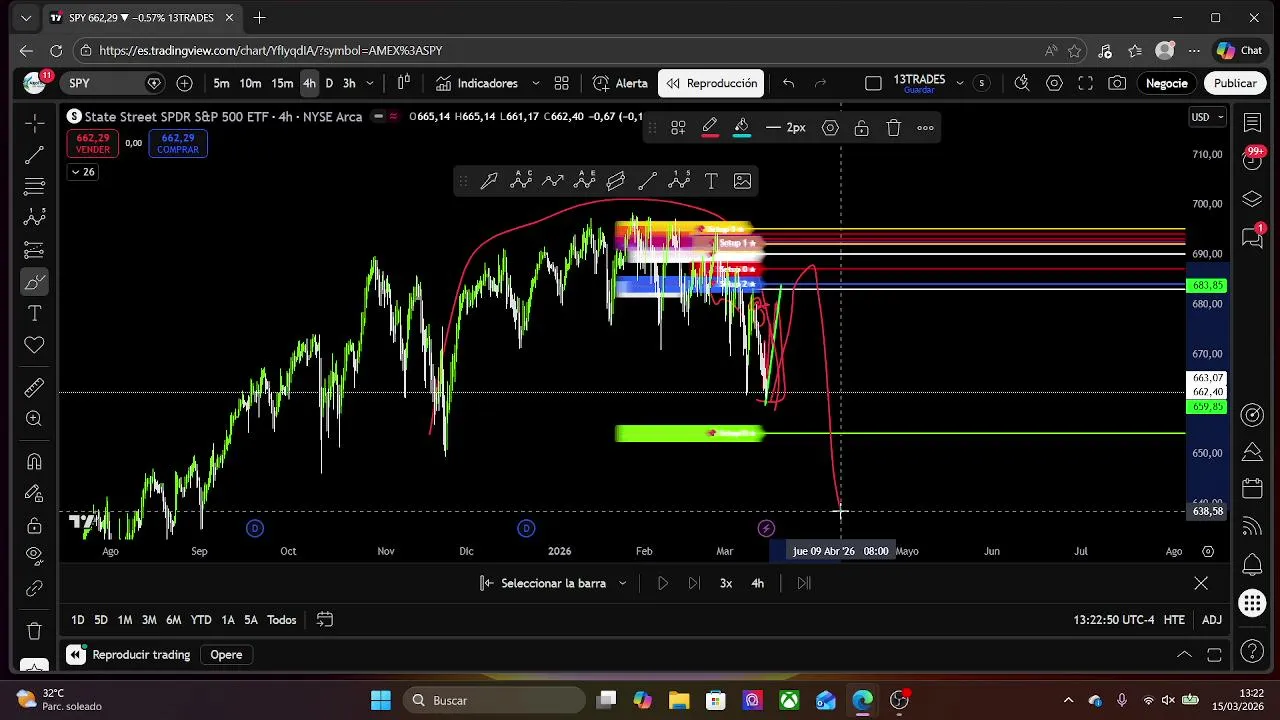Select arrow tool in favorites toolbar

click(489, 181)
